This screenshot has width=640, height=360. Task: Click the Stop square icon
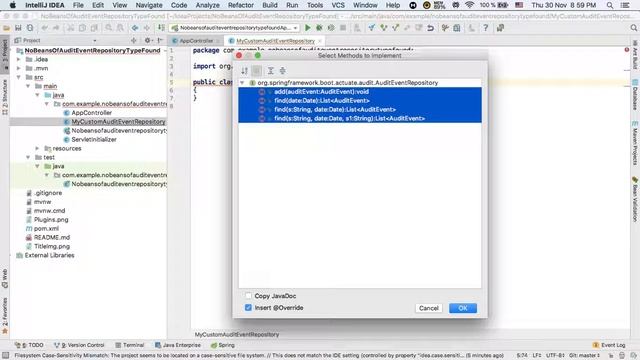coord(343,28)
